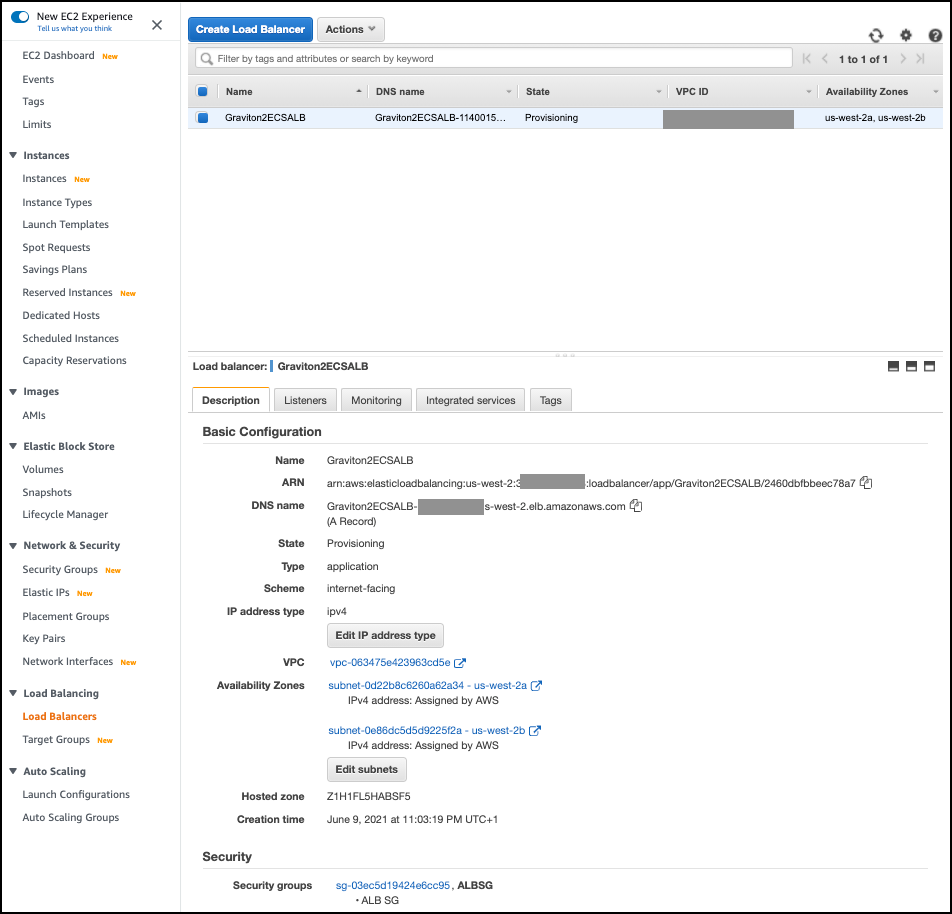
Task: Open vpc-063475e423963cd5e link
Action: pos(390,663)
